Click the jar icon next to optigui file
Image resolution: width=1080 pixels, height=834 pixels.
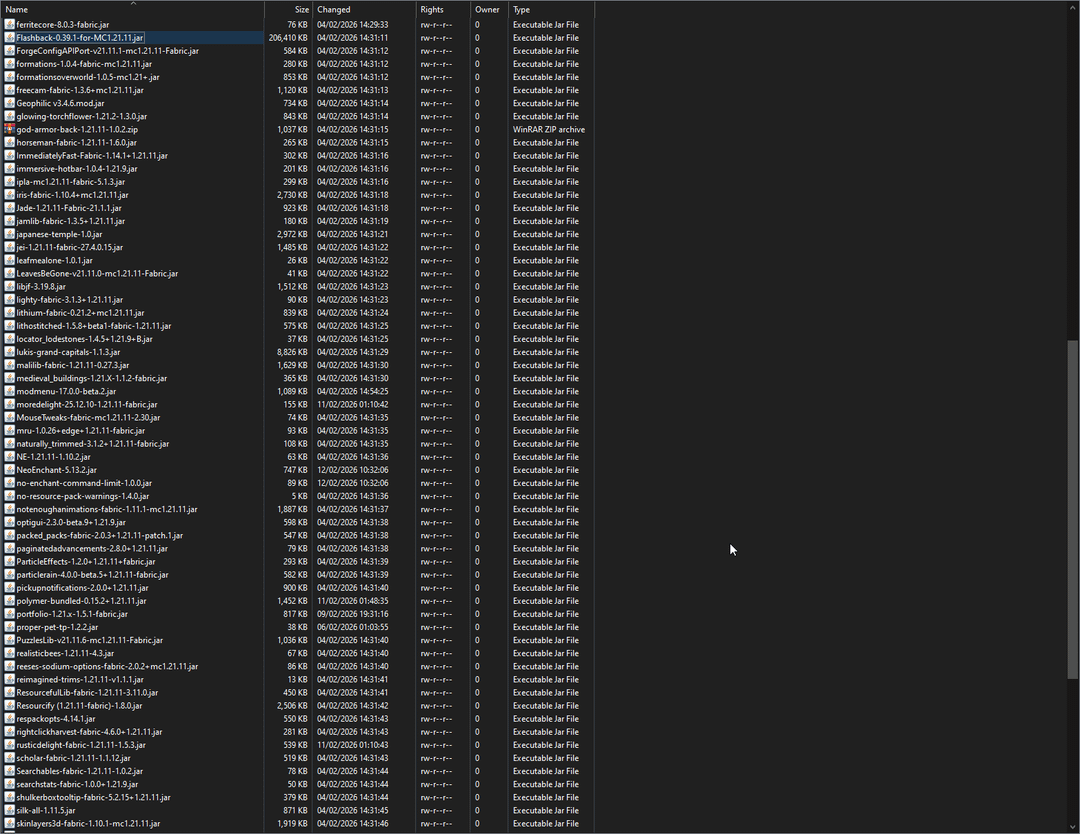(9, 522)
